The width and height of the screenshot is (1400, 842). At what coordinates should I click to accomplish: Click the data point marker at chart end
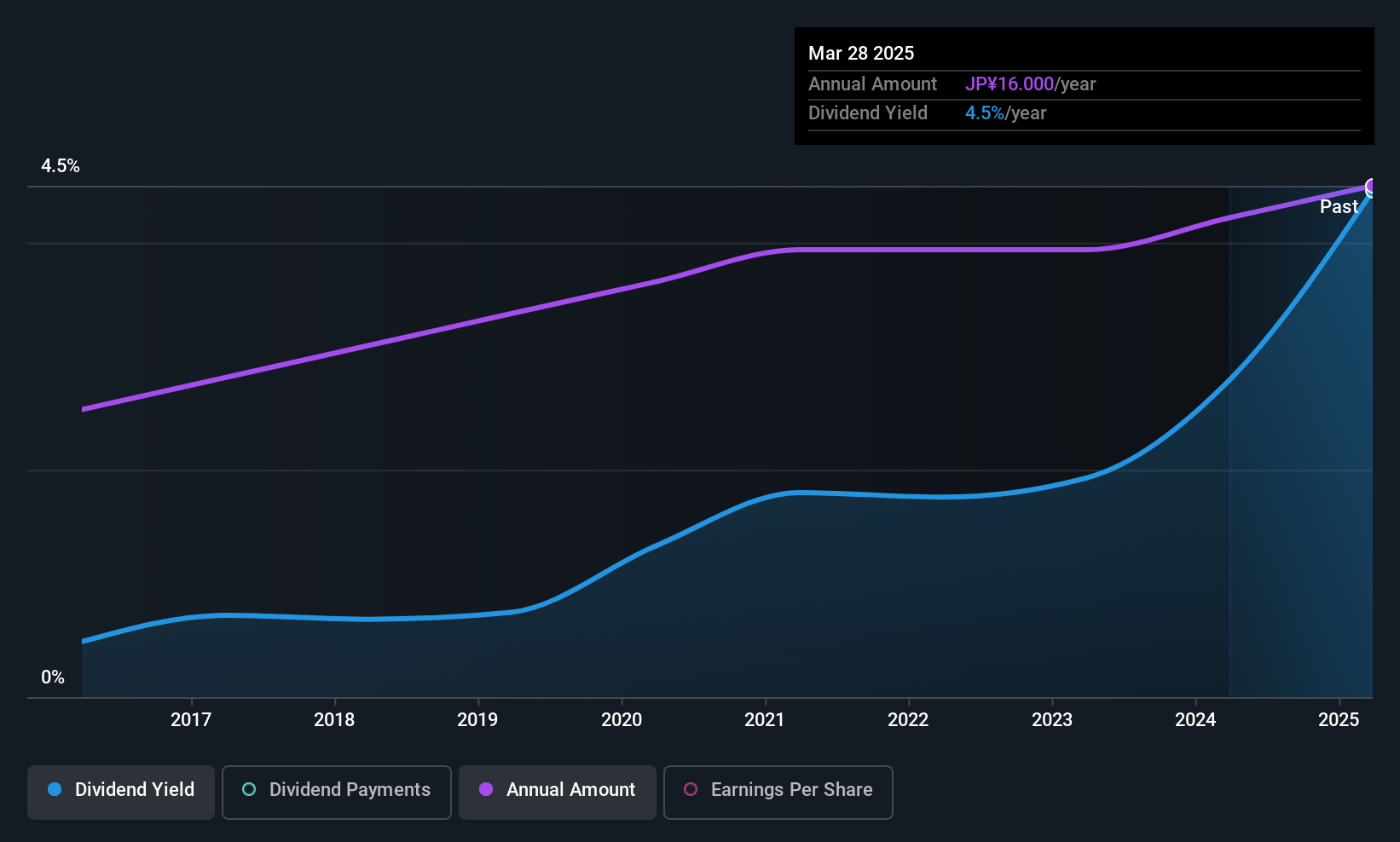1372,187
